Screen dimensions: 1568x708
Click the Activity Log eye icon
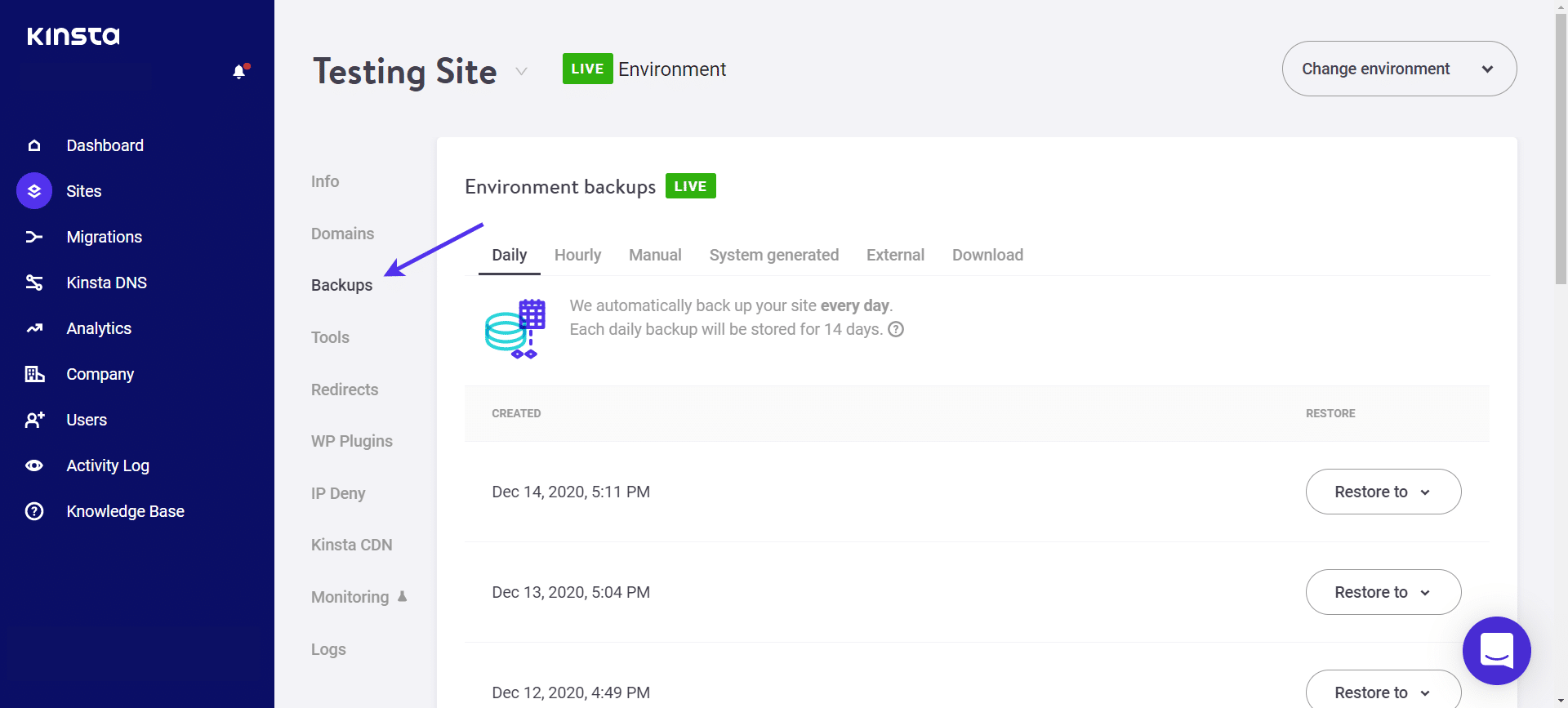[34, 465]
